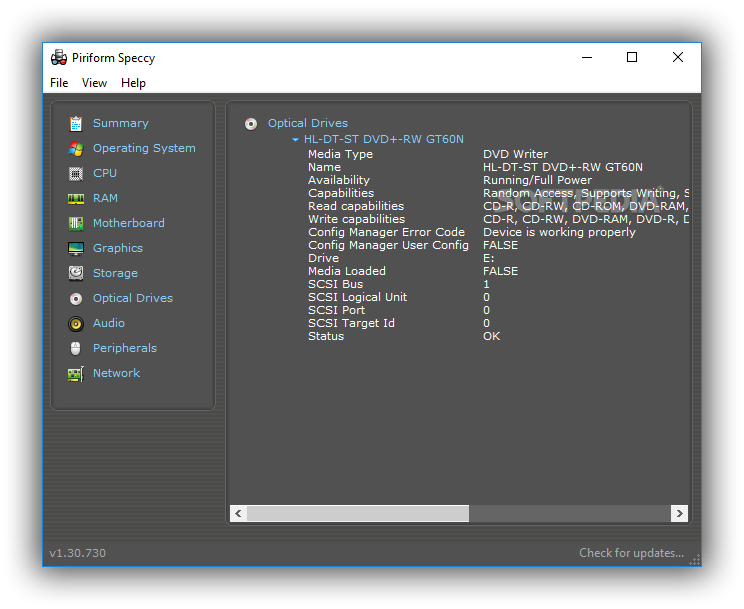Click the SCSI Target Id label
Screen dimensions: 744x609
351,323
